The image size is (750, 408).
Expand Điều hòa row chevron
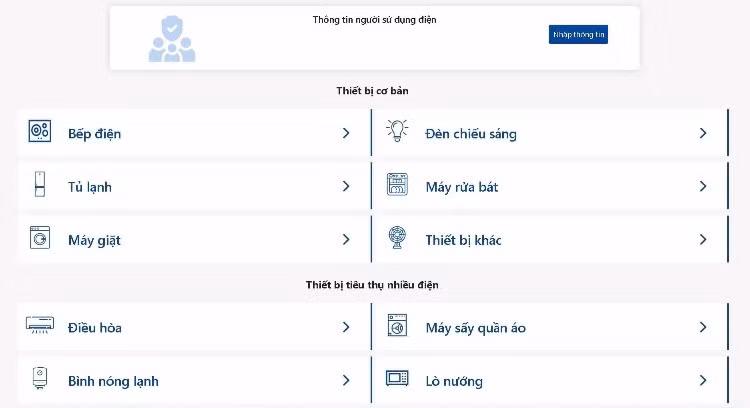pyautogui.click(x=346, y=327)
